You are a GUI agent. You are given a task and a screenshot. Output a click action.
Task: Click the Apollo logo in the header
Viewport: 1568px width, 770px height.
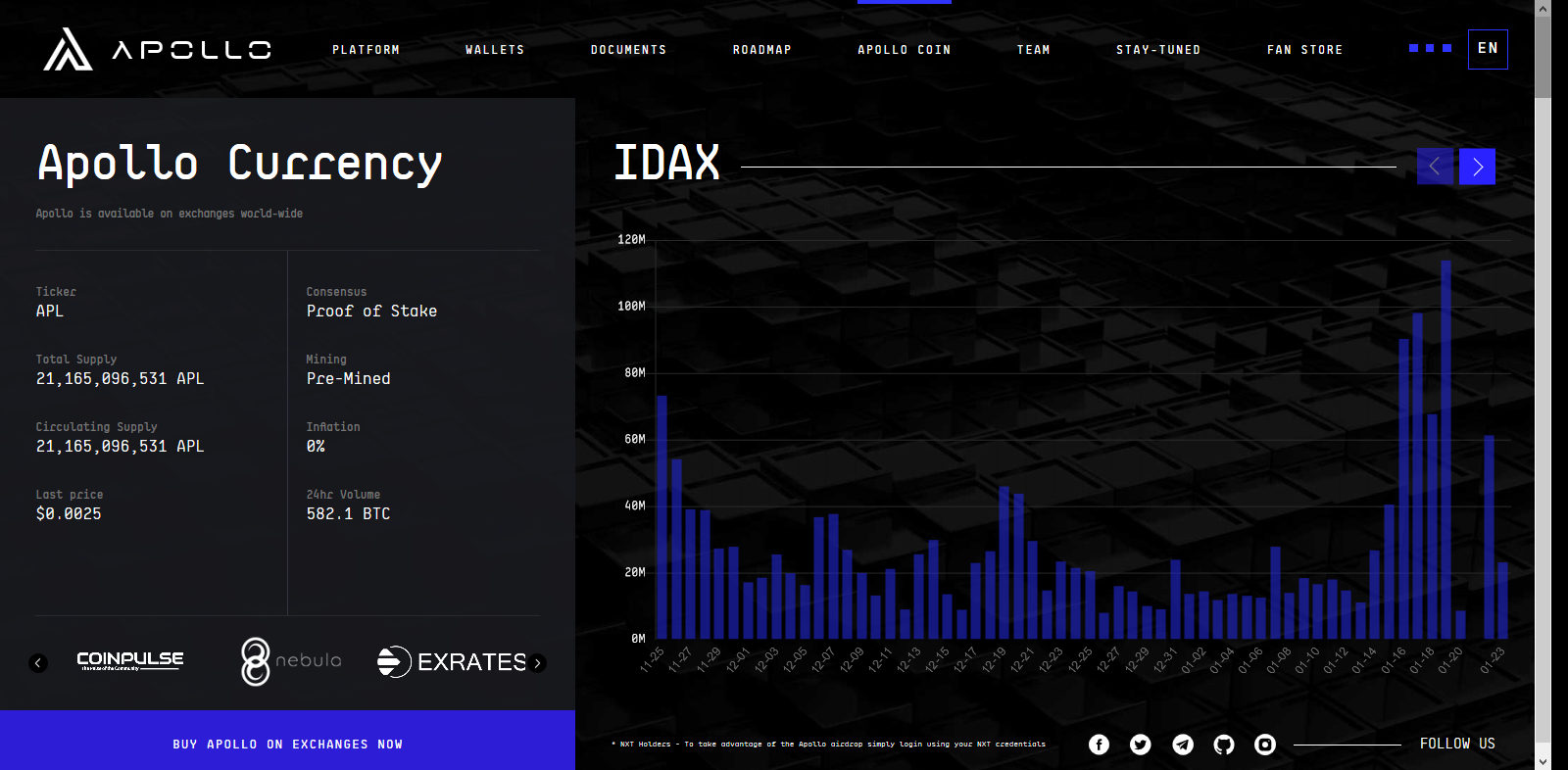click(x=157, y=49)
